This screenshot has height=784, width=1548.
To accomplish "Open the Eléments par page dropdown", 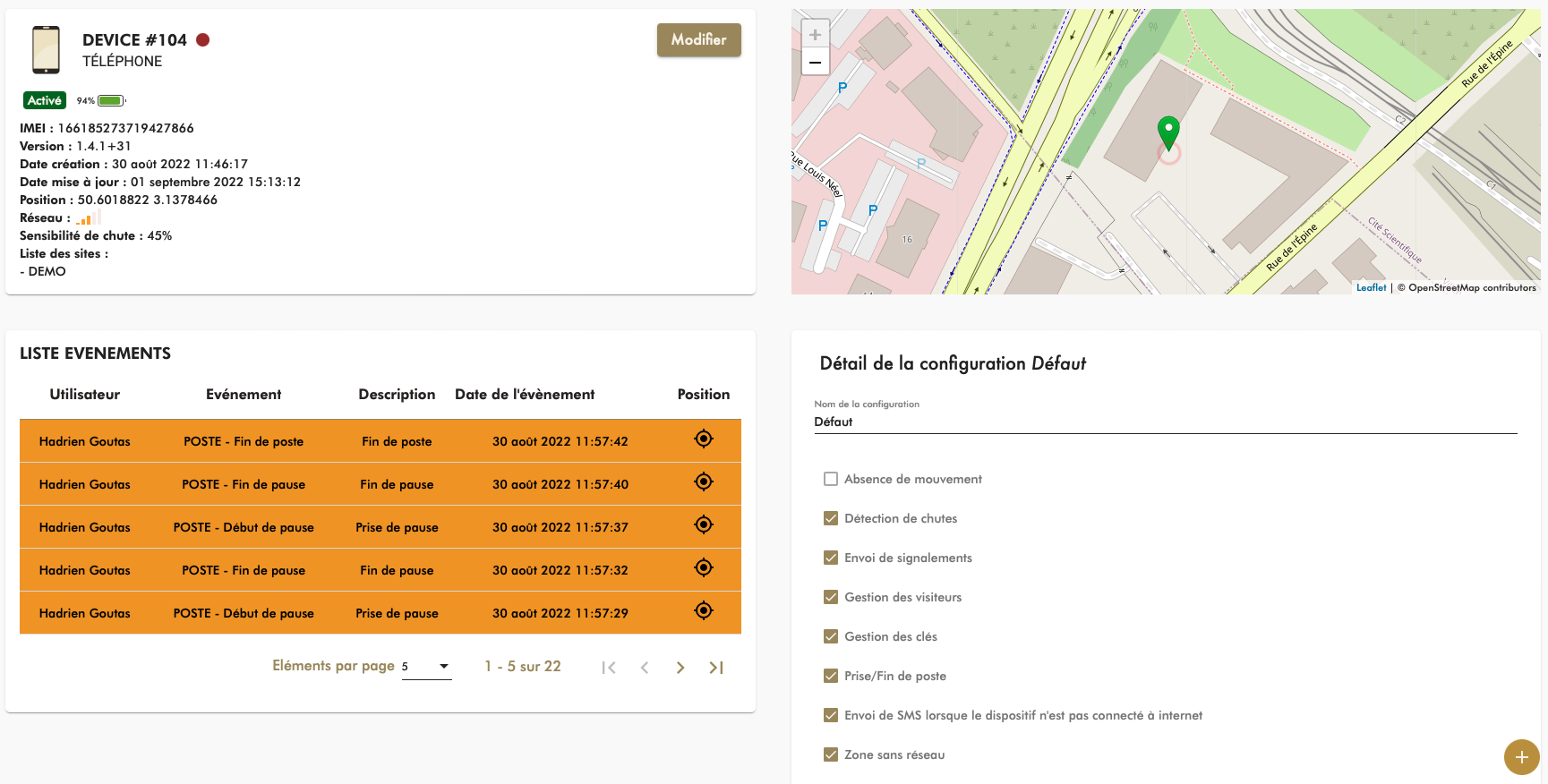I will click(427, 667).
